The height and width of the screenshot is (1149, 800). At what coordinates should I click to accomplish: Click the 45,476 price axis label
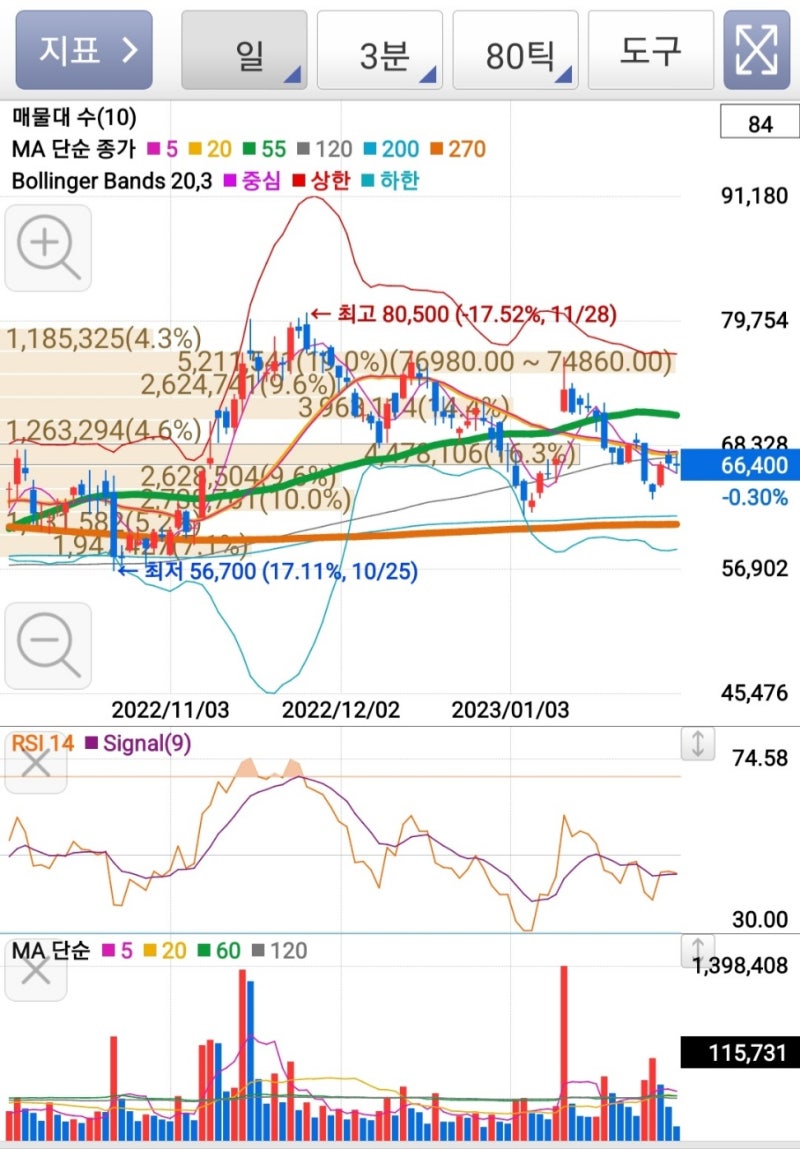[755, 692]
